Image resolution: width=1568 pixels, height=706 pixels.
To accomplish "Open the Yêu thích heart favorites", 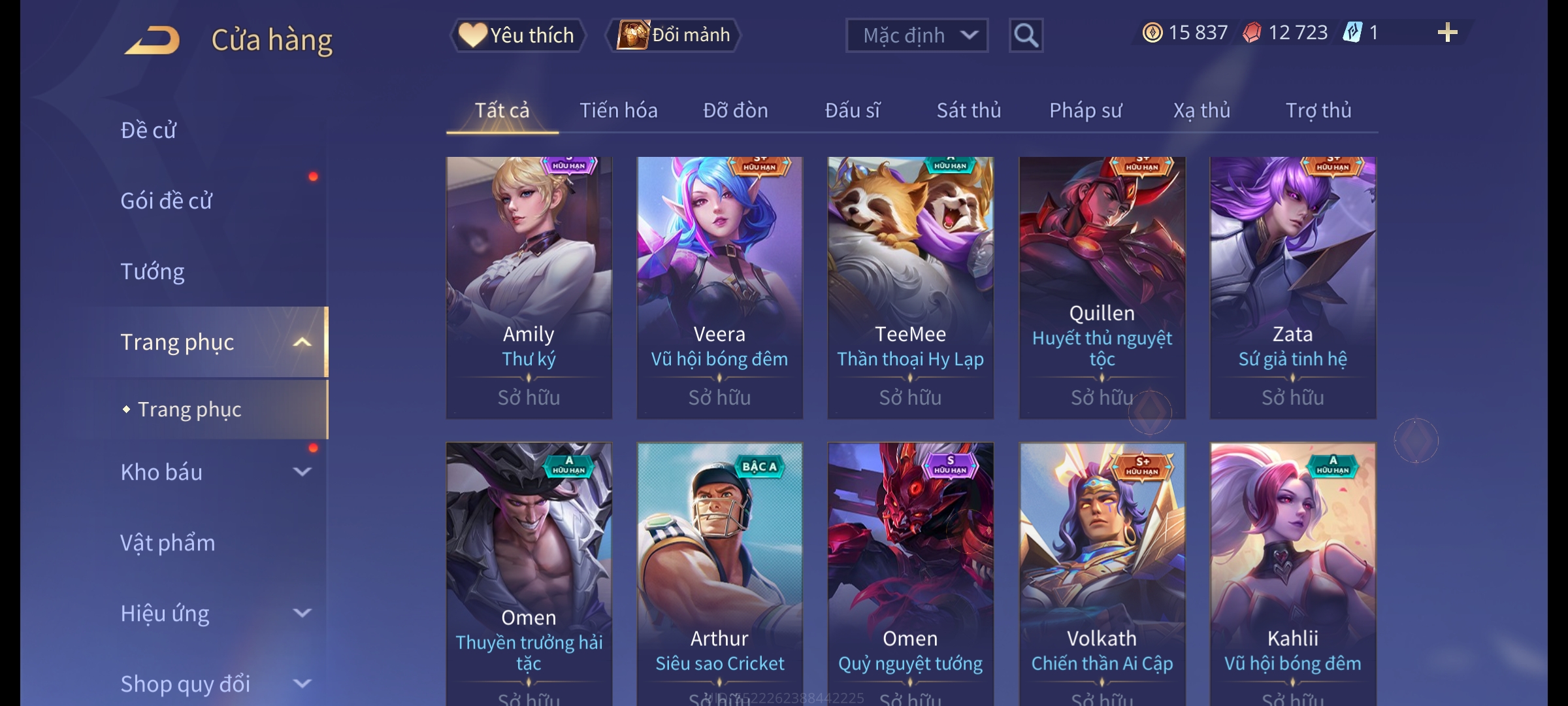I will tap(517, 35).
